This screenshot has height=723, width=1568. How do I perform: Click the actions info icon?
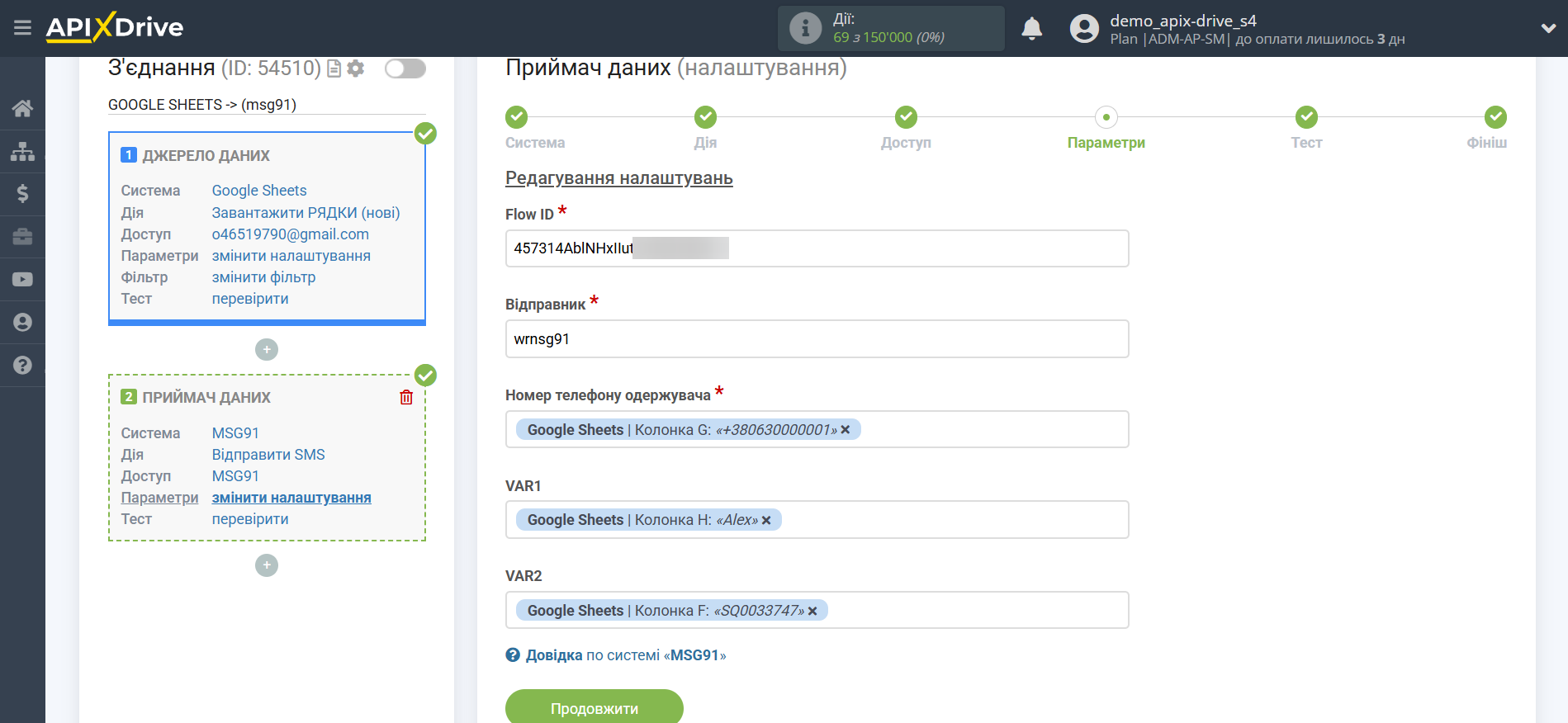tap(805, 28)
